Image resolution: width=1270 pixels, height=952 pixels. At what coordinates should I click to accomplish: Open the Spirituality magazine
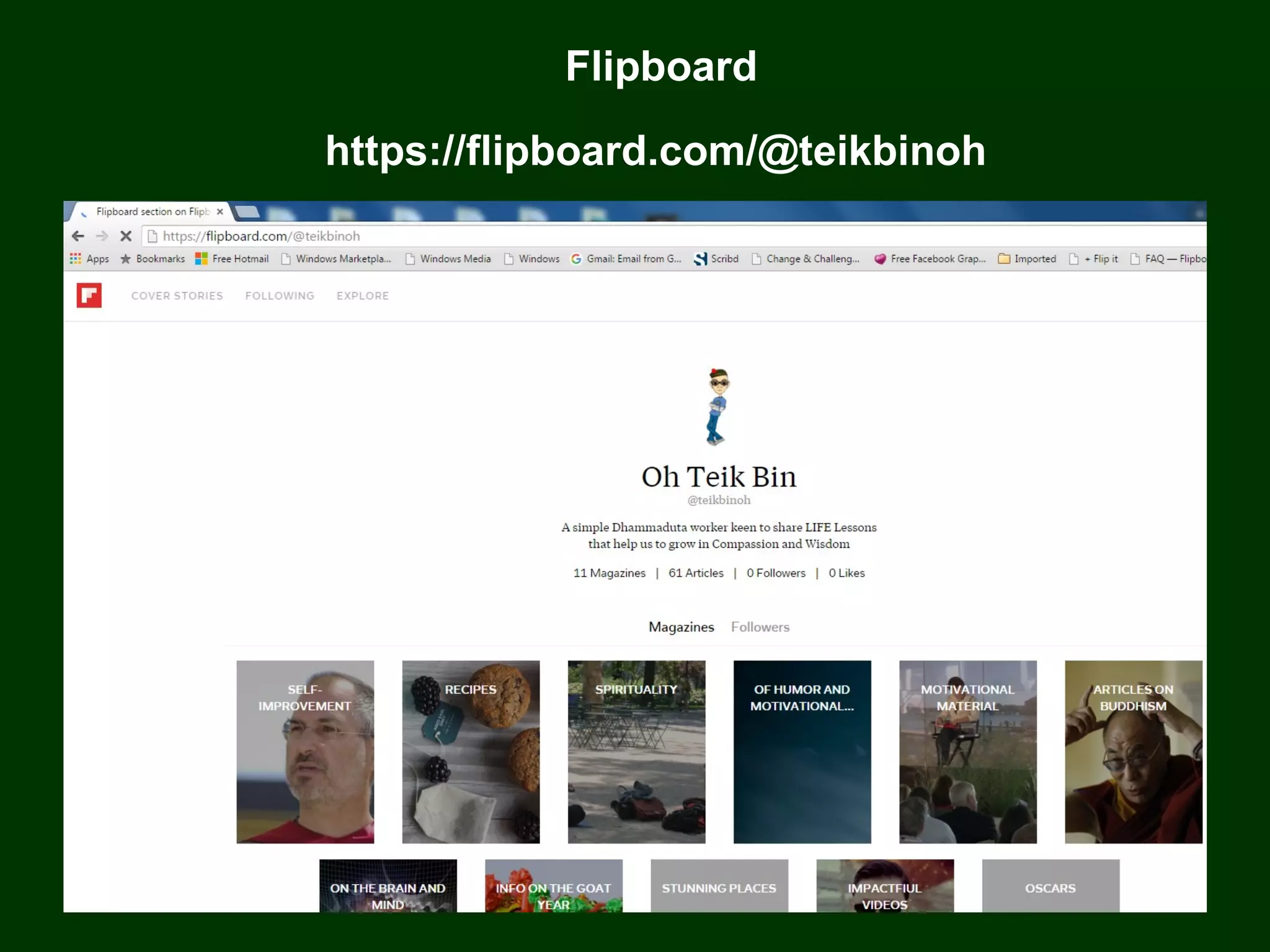[637, 752]
